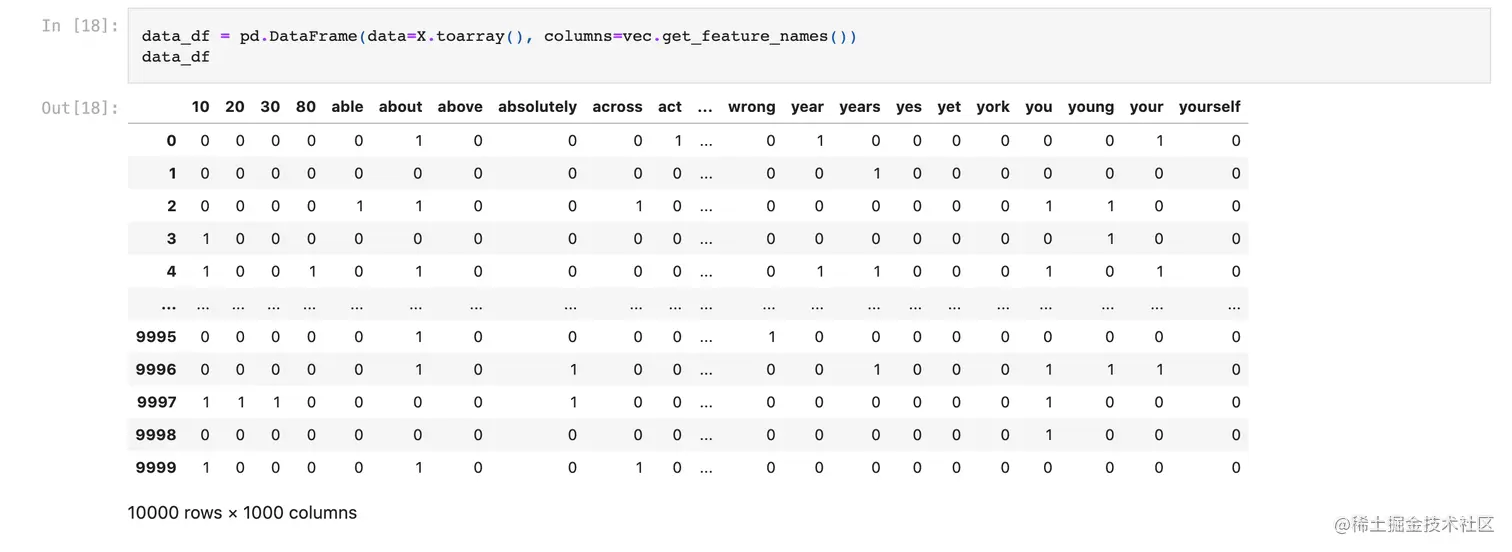Click row index 9997 label
1512x552 pixels.
click(156, 402)
